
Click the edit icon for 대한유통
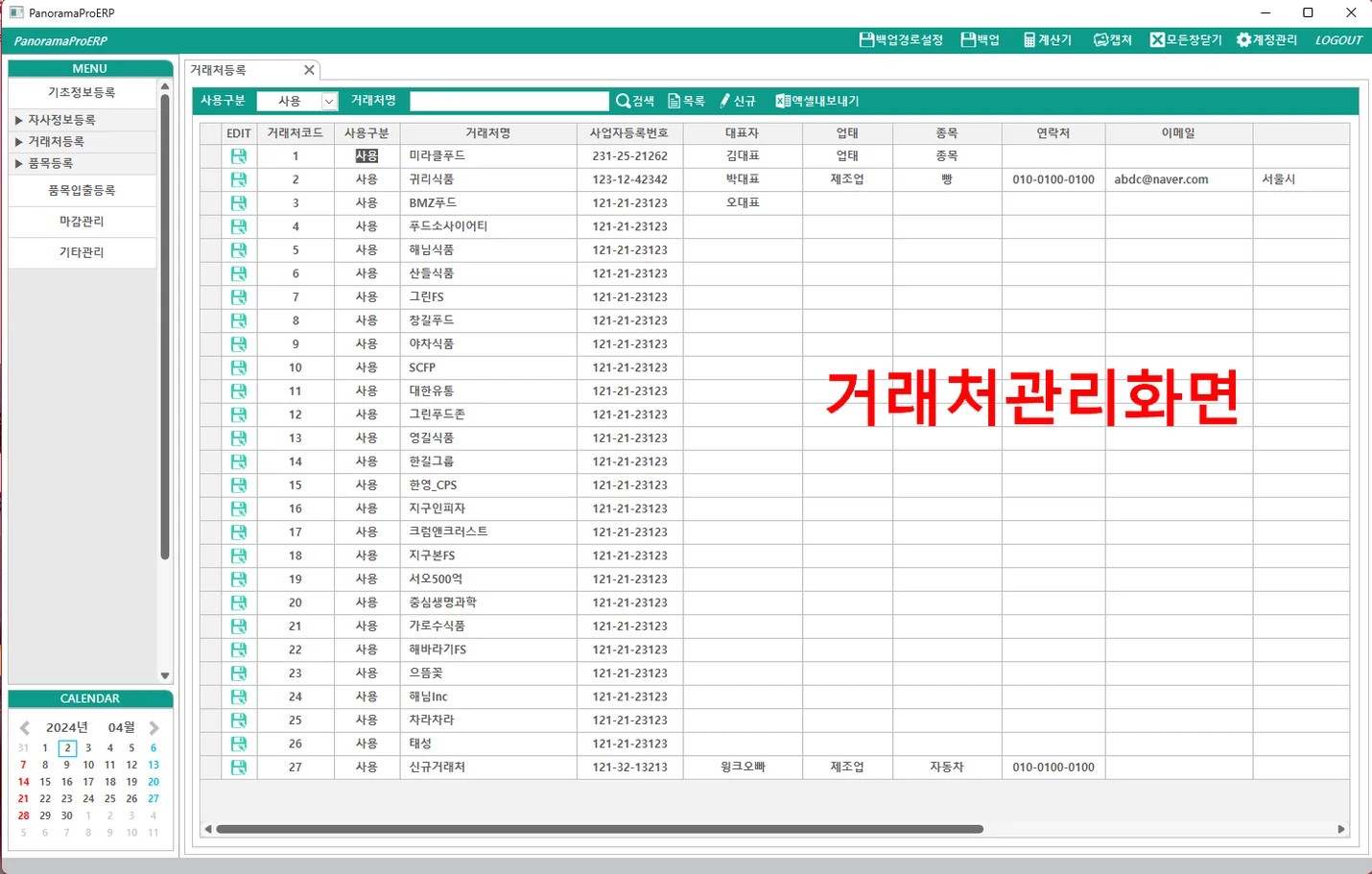pyautogui.click(x=239, y=390)
